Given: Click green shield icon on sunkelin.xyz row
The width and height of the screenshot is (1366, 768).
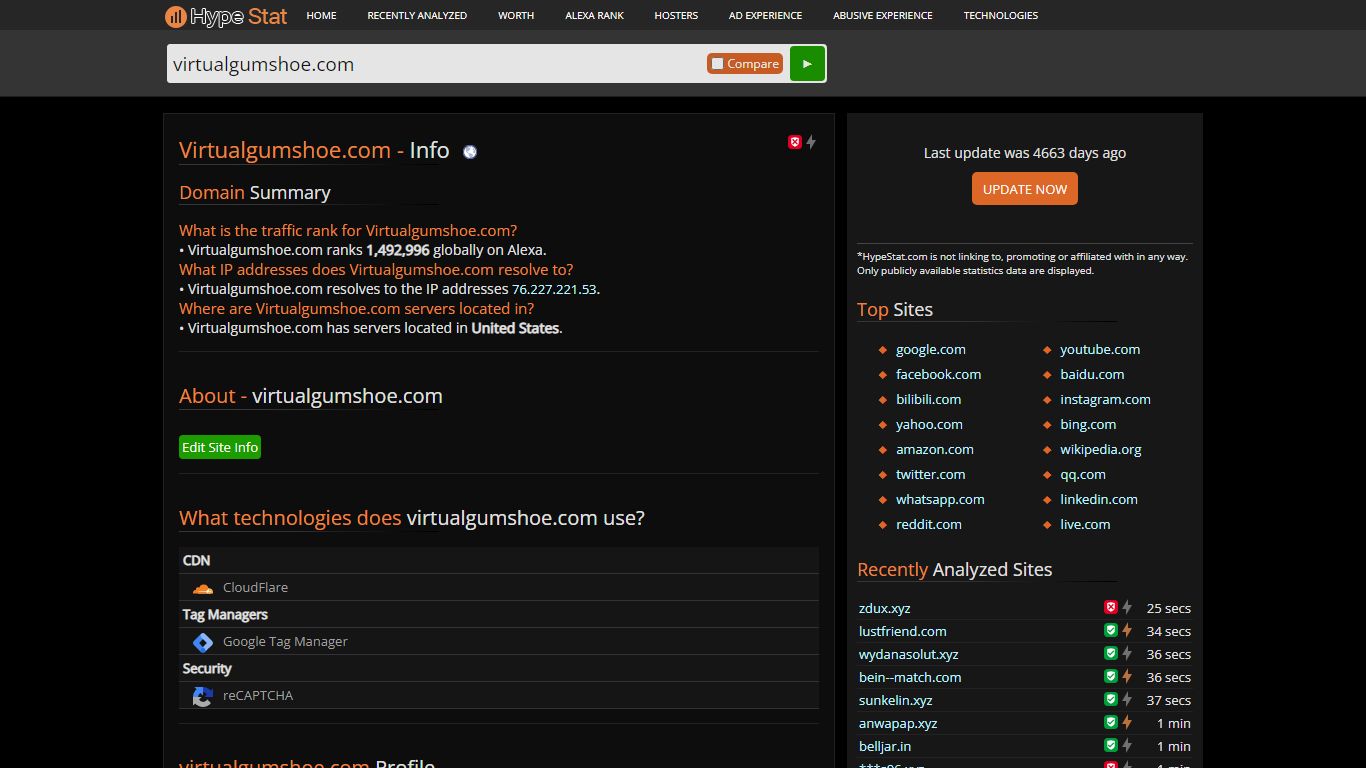Looking at the screenshot, I should [1110, 700].
